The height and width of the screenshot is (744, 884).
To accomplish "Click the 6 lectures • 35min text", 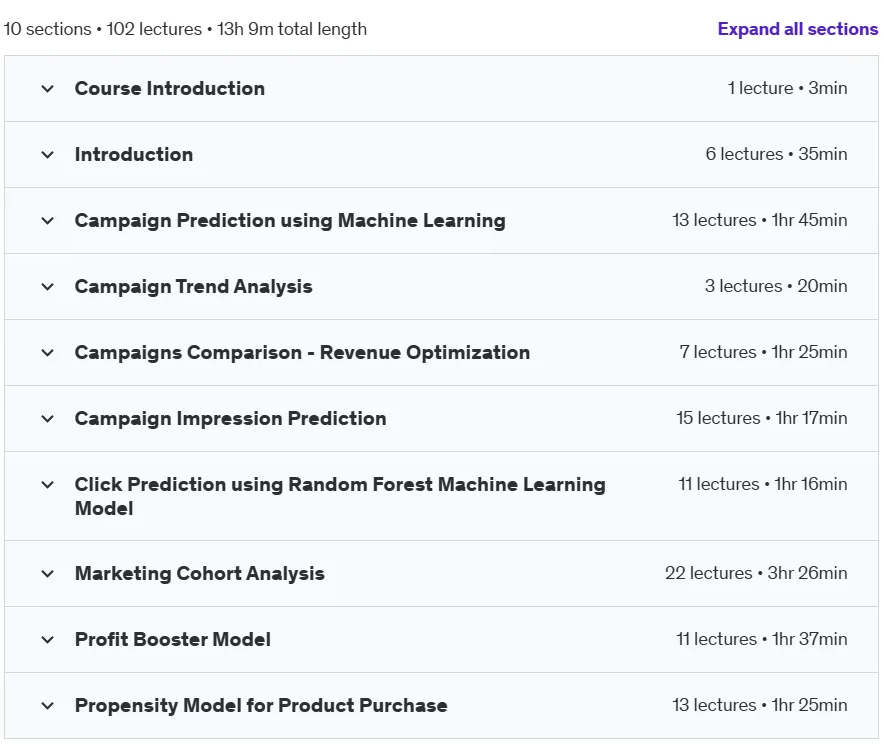I will (x=776, y=154).
